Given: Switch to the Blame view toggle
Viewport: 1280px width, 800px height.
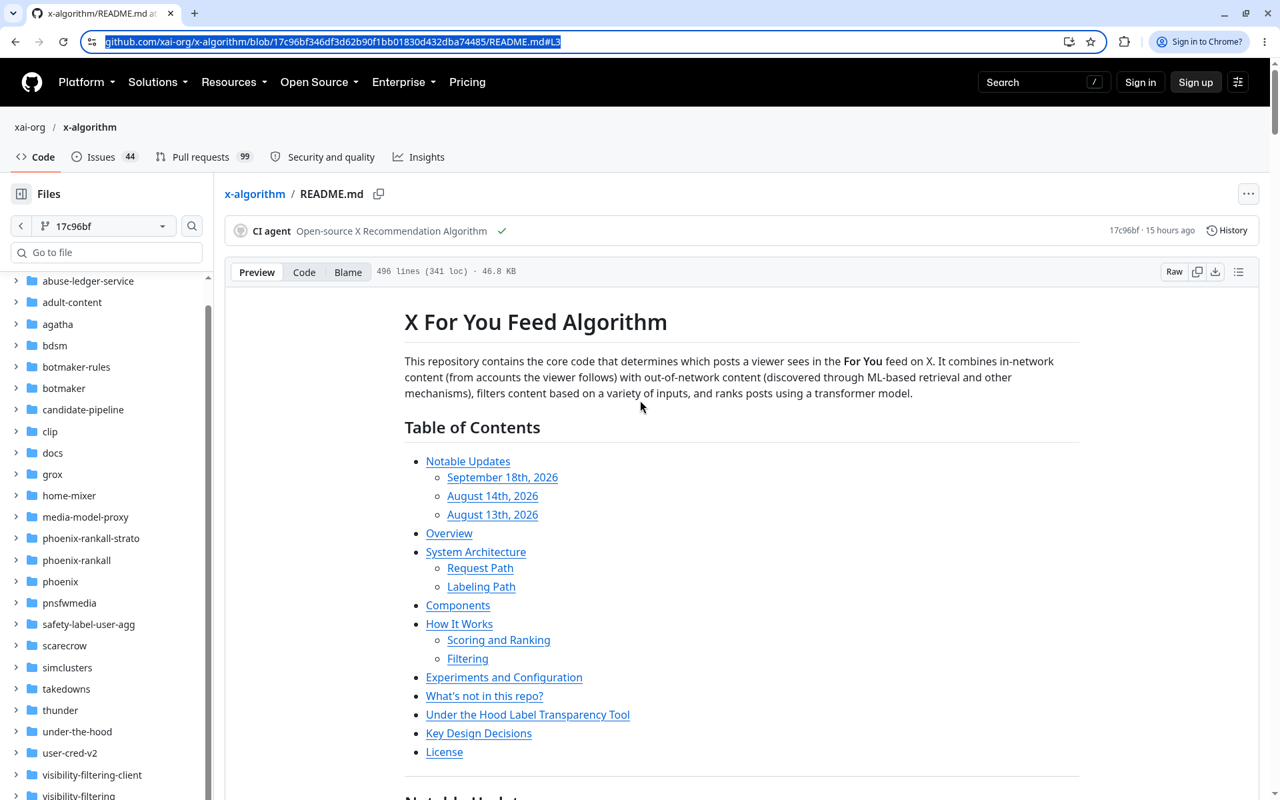Looking at the screenshot, I should [x=348, y=272].
